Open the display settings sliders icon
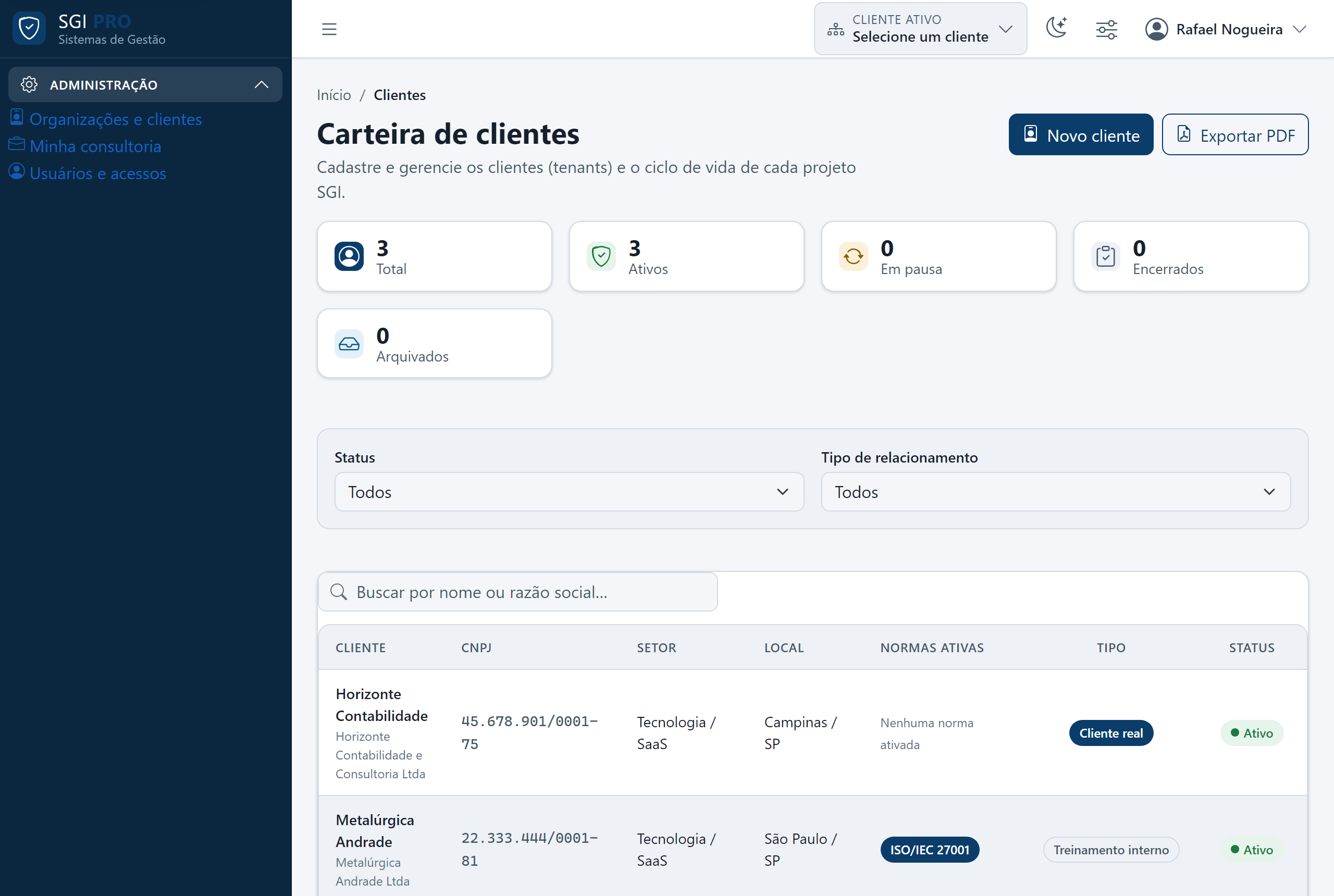The width and height of the screenshot is (1334, 896). coord(1106,29)
